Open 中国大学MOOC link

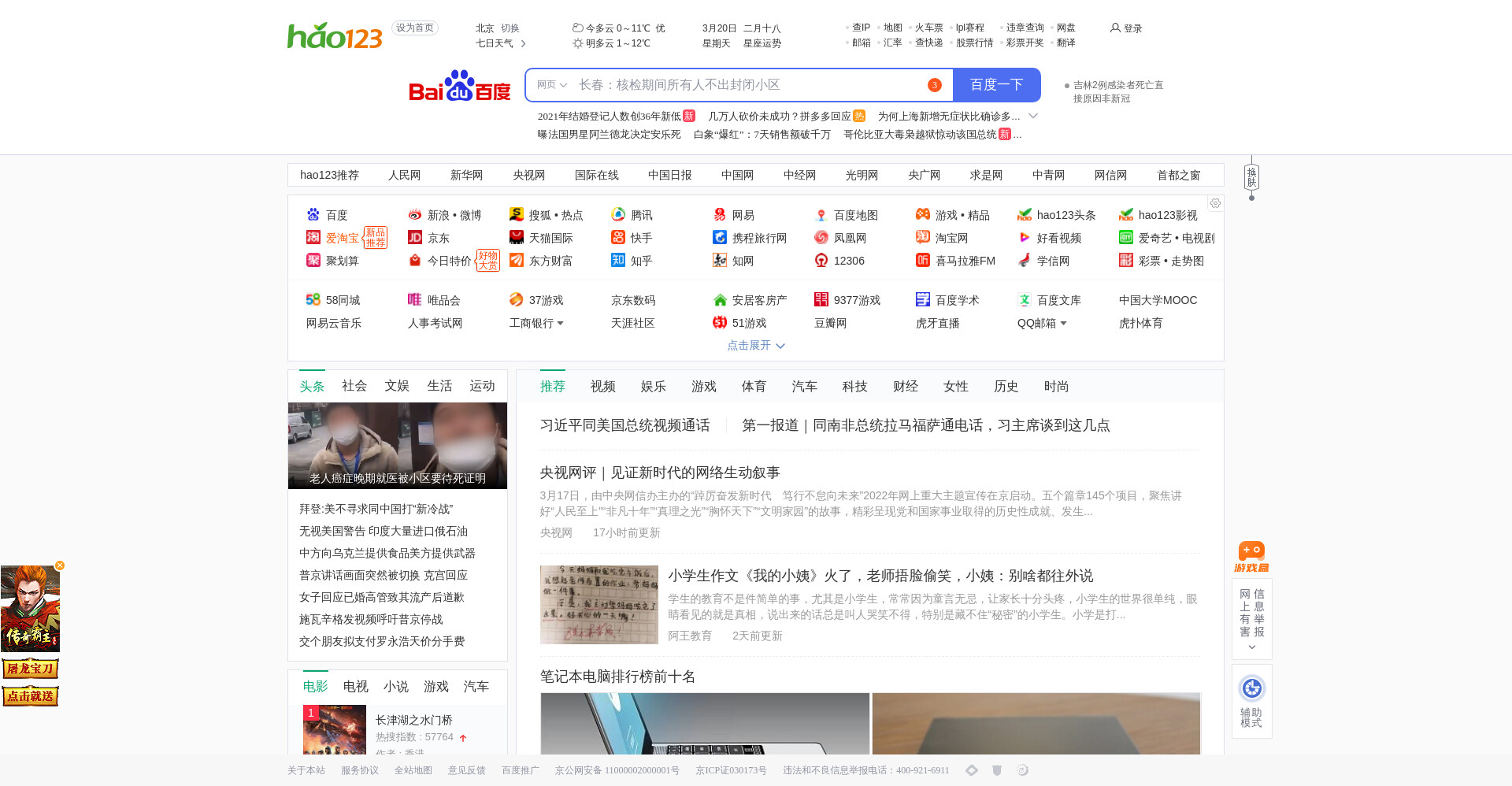tap(1158, 300)
